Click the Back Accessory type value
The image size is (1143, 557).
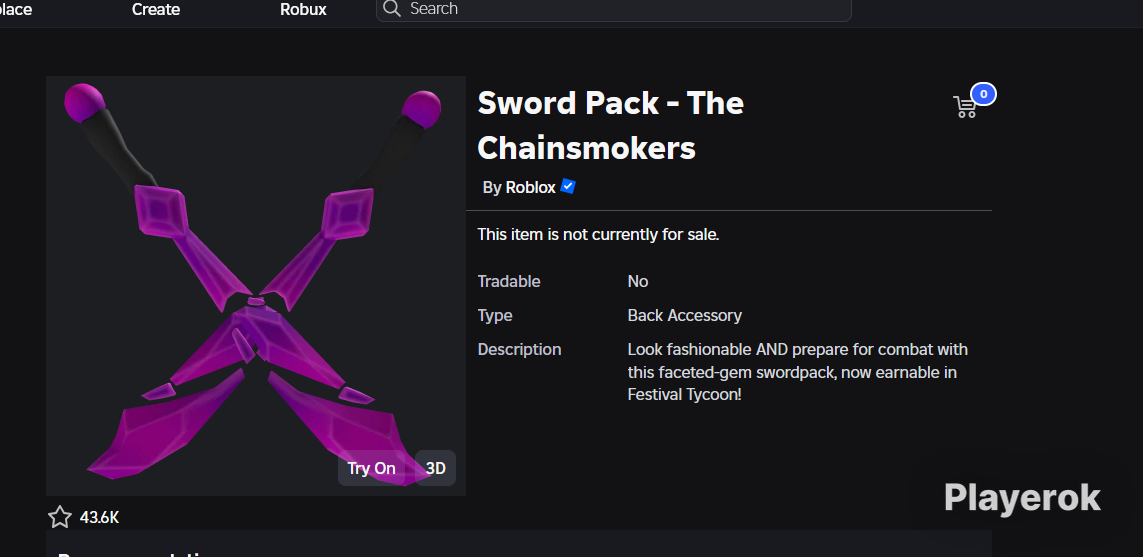pyautogui.click(x=684, y=316)
